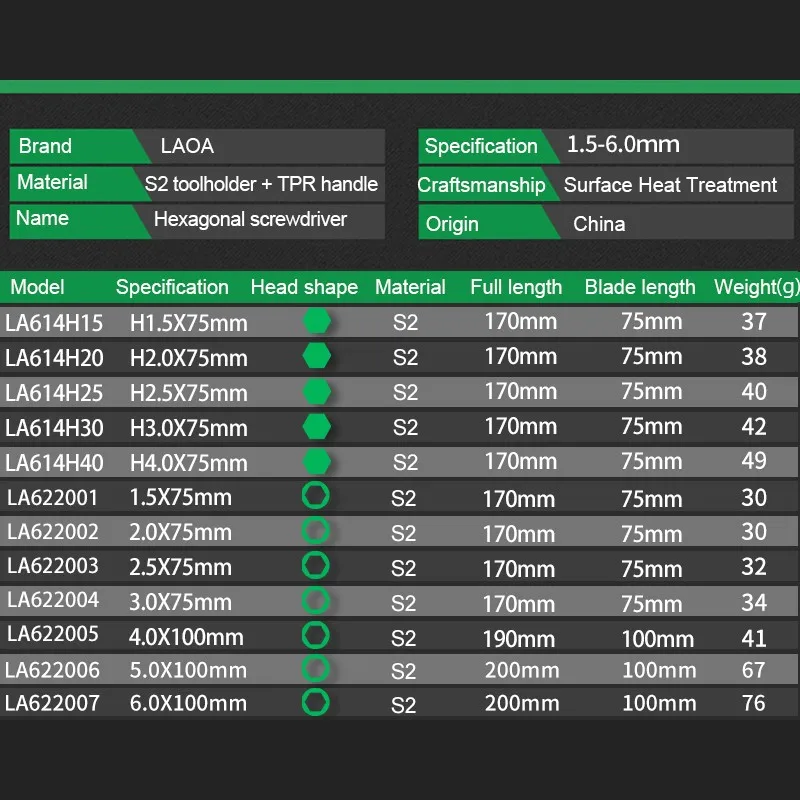
Task: Click model cell LA614H30
Action: 54,428
